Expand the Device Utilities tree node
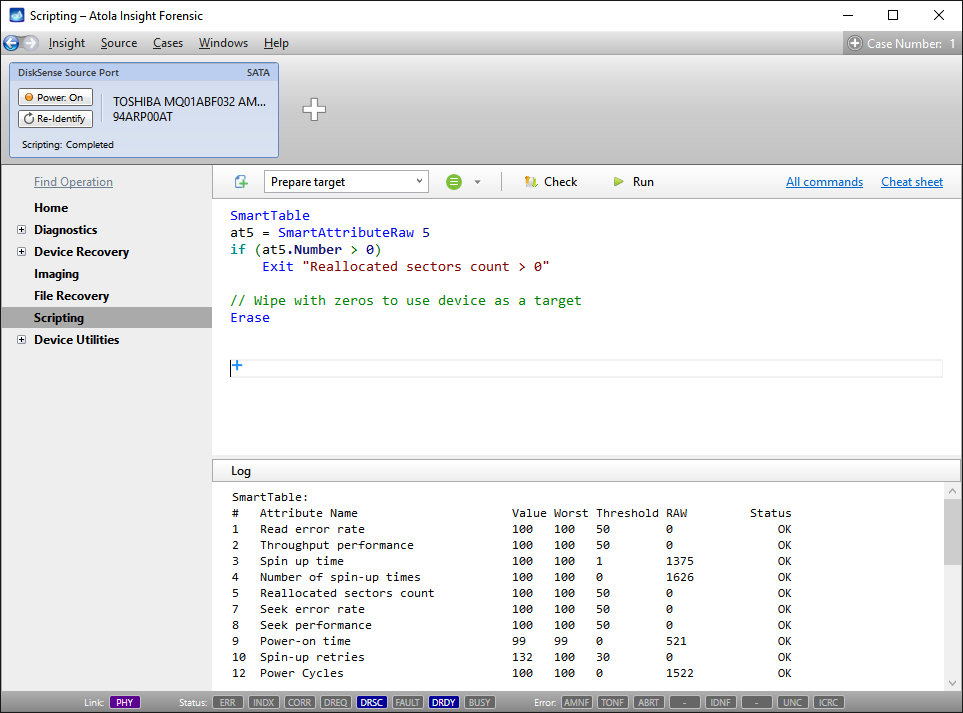 pyautogui.click(x=21, y=340)
